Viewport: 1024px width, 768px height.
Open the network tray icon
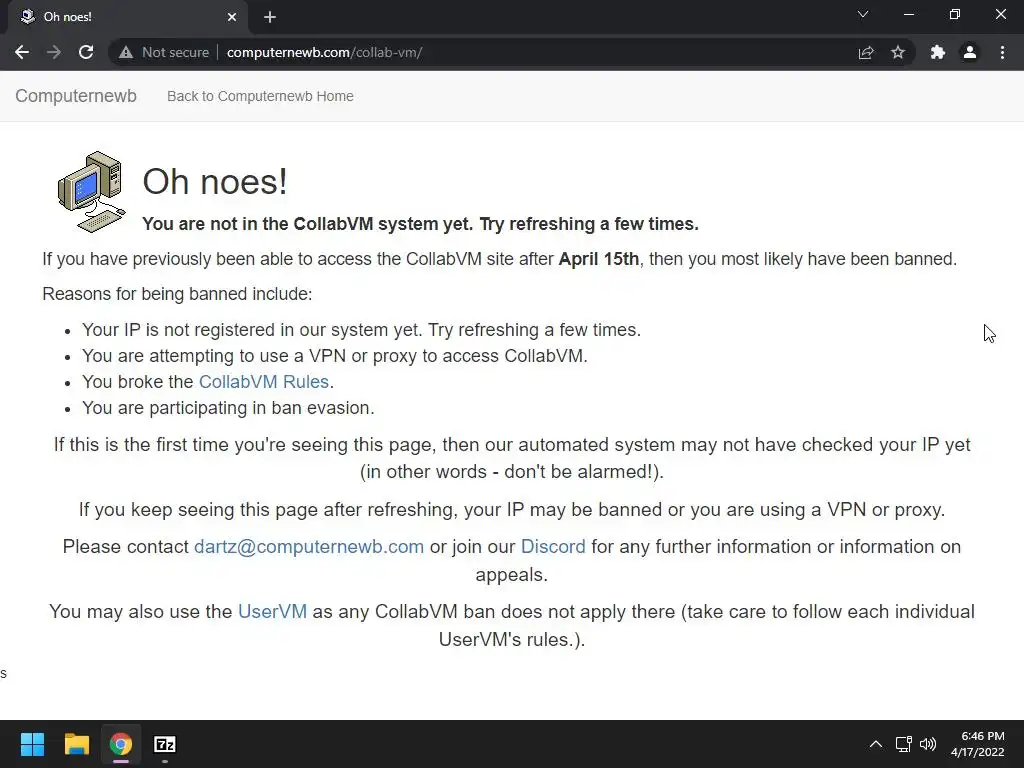pyautogui.click(x=903, y=744)
